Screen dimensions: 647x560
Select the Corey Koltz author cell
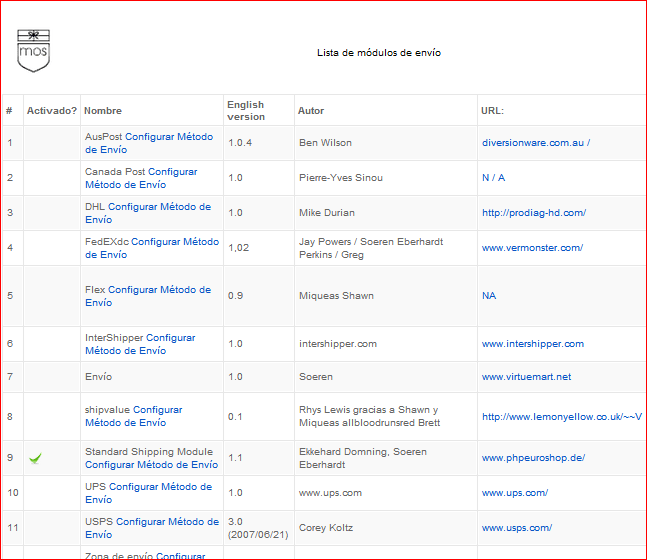(326, 528)
